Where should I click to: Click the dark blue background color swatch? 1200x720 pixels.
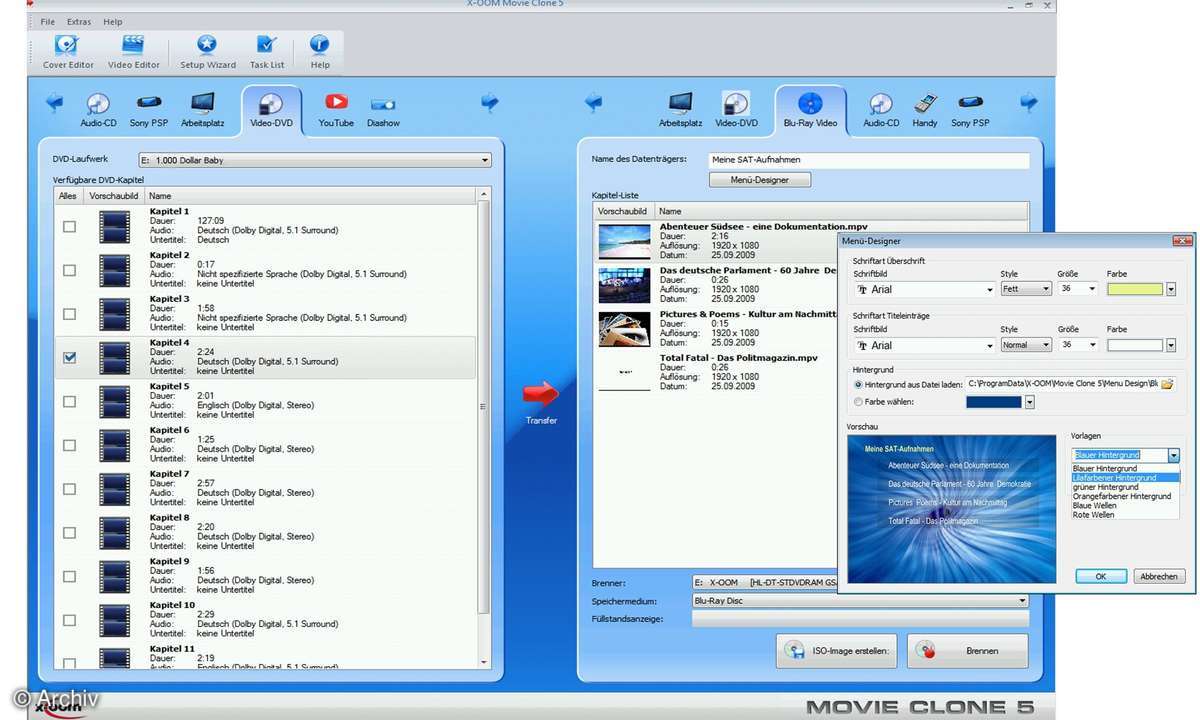[x=994, y=402]
